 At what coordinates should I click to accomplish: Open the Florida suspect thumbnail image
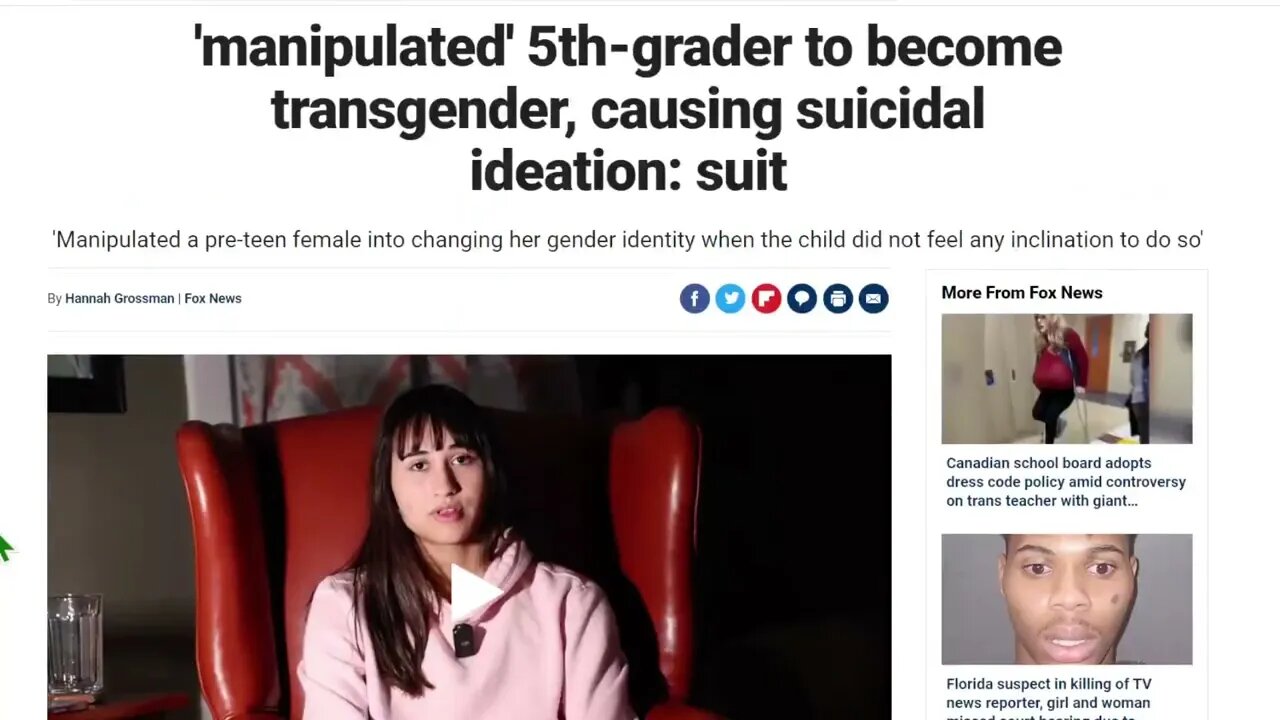click(1066, 599)
